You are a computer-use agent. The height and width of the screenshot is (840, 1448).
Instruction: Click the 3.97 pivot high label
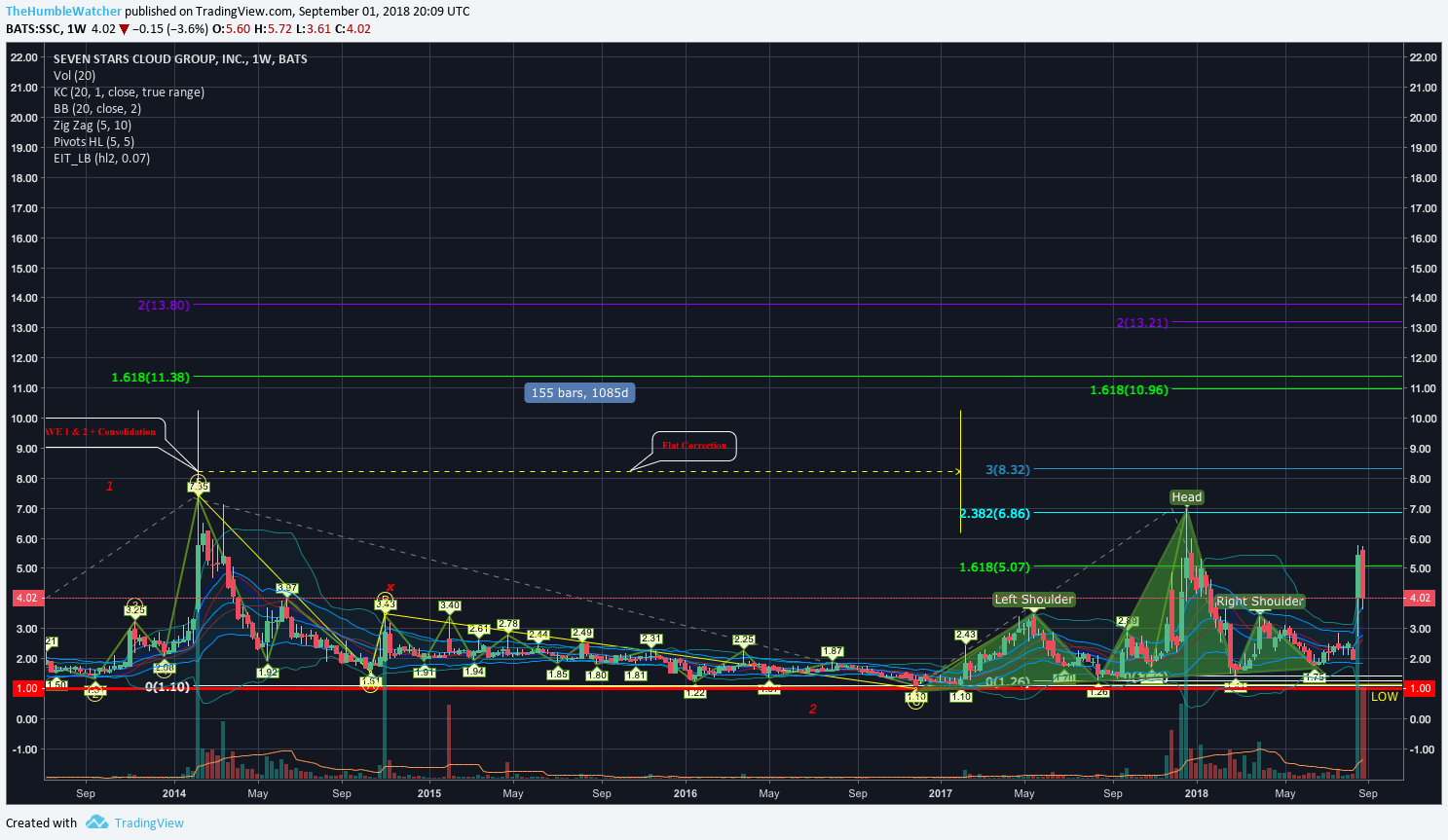click(287, 588)
